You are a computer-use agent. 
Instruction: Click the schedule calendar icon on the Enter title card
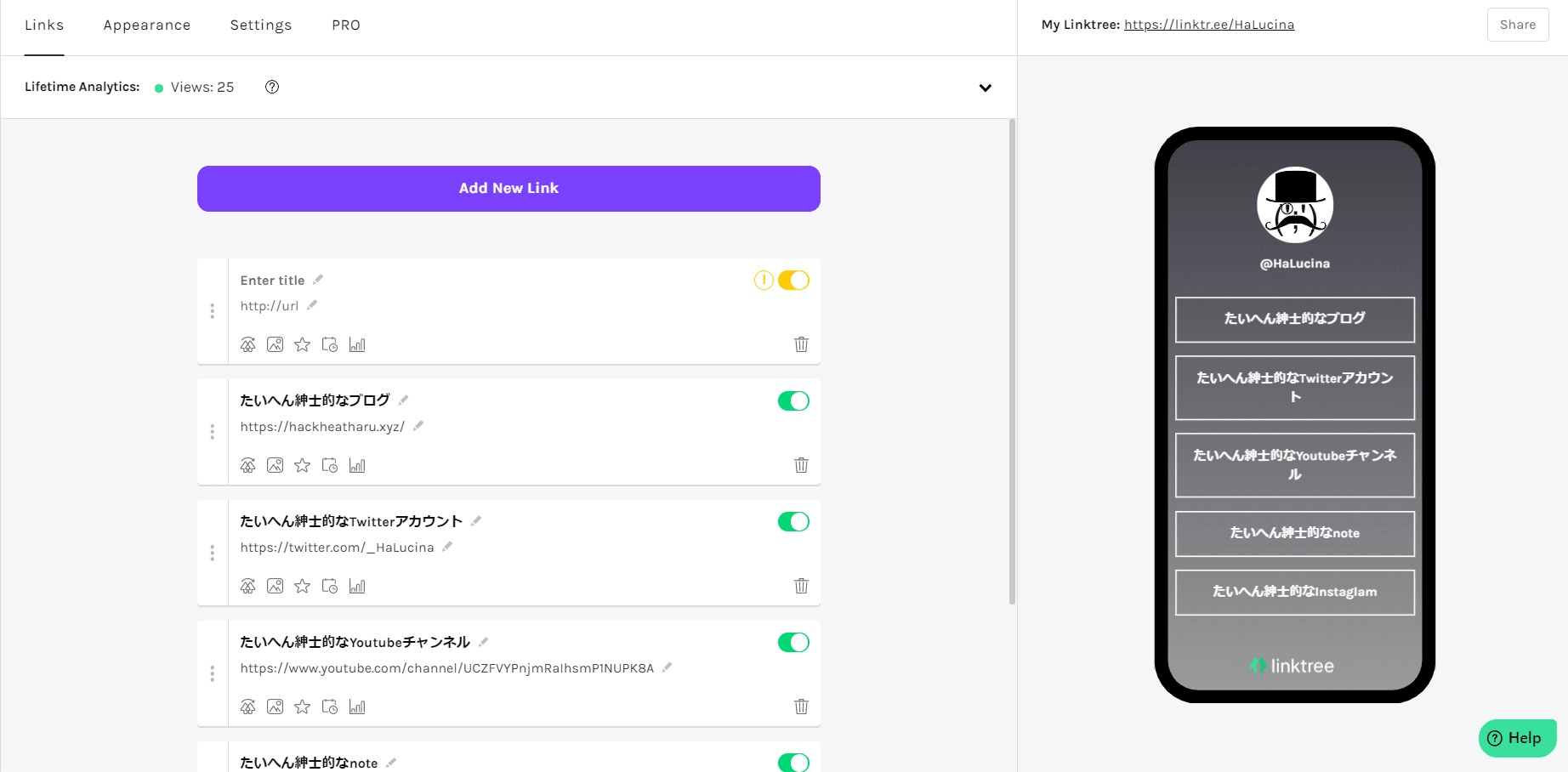coord(330,344)
